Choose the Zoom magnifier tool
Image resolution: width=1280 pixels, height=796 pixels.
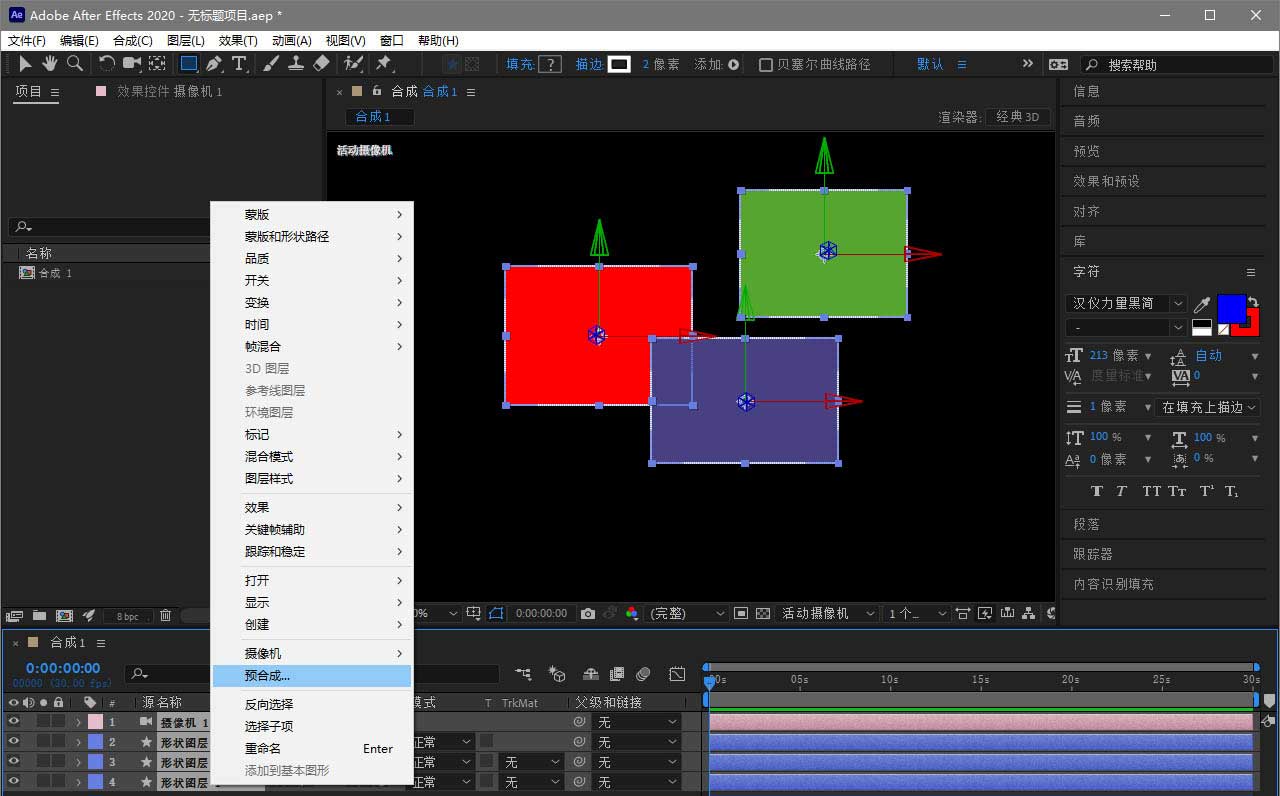click(x=74, y=64)
